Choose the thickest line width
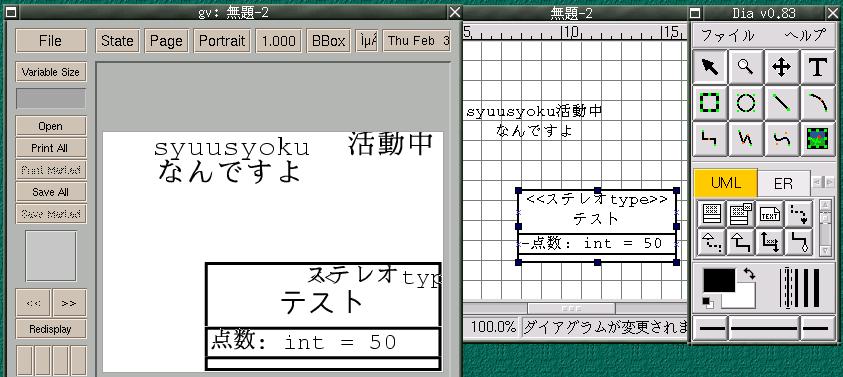 [x=816, y=288]
